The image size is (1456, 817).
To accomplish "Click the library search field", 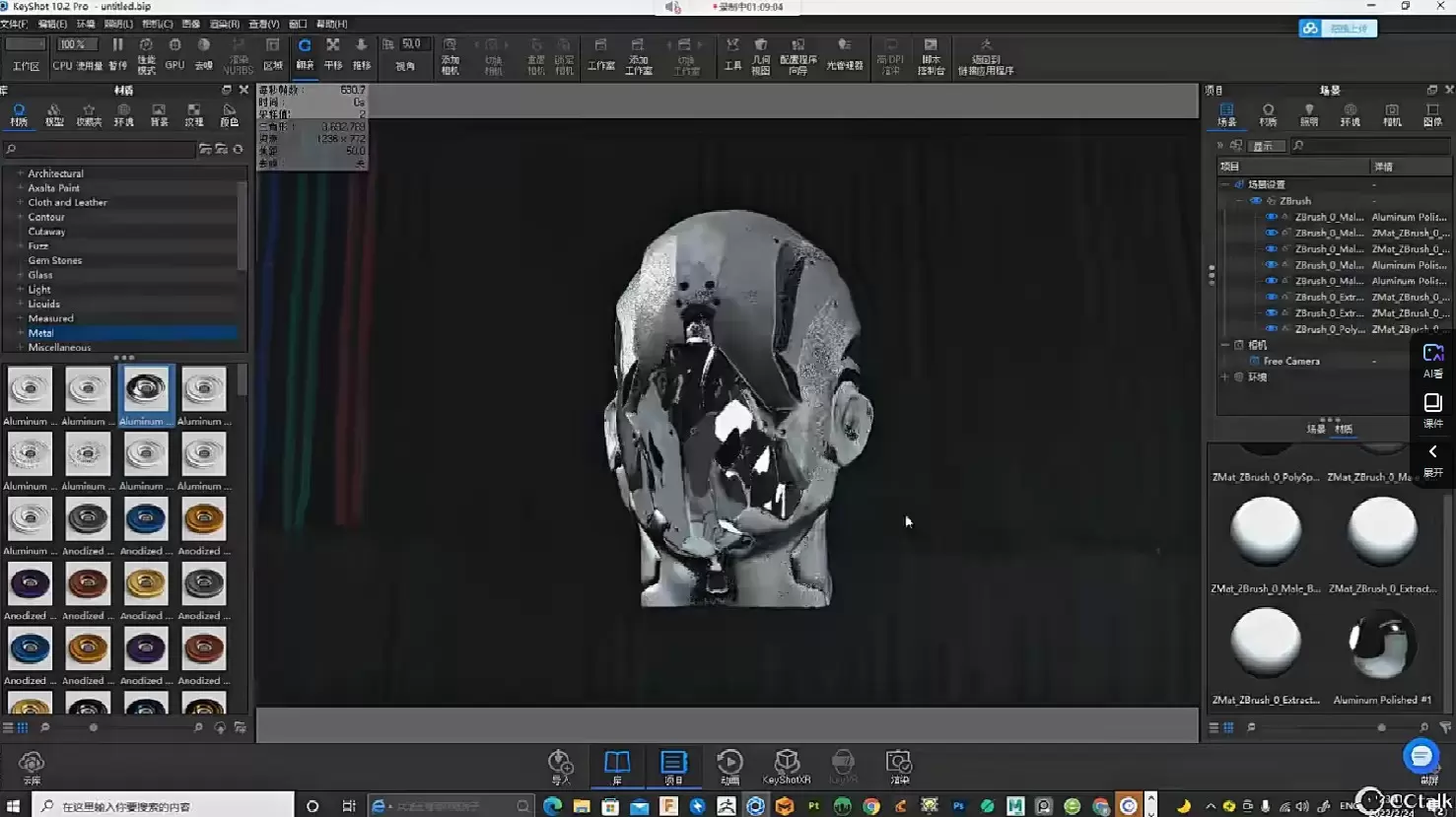I will point(100,149).
